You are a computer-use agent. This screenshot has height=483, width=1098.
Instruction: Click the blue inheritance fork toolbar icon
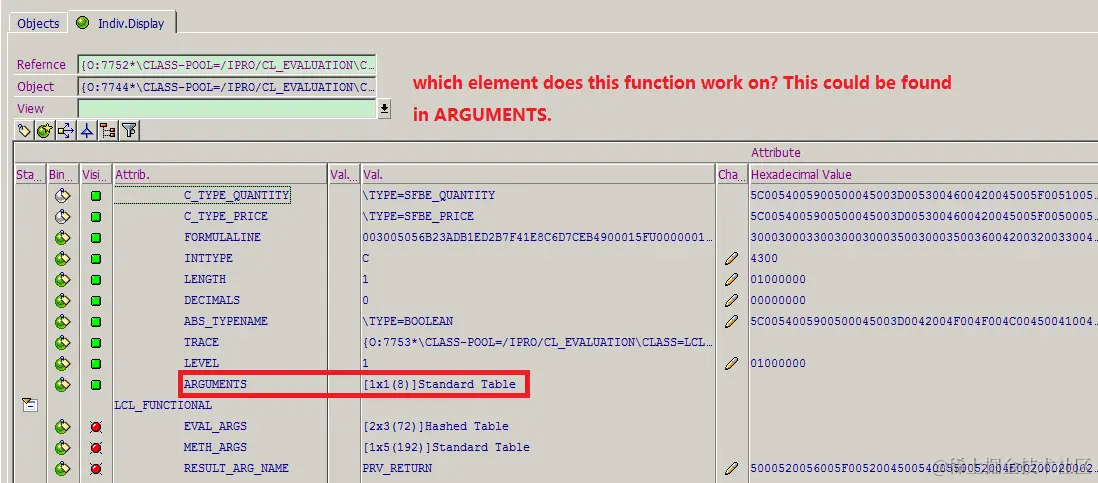pyautogui.click(x=87, y=130)
